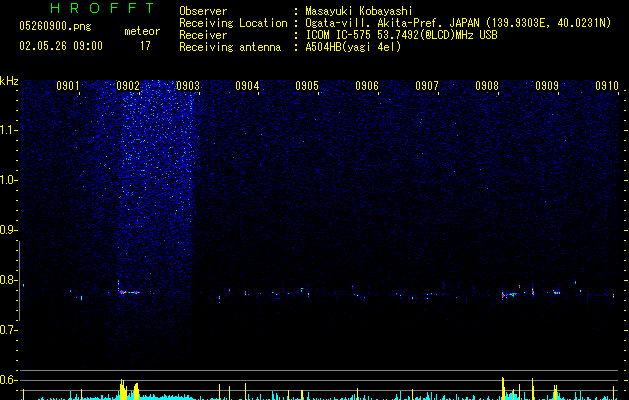The height and width of the screenshot is (400, 629).
Task: Click the 0901 time marker
Action: (68, 86)
